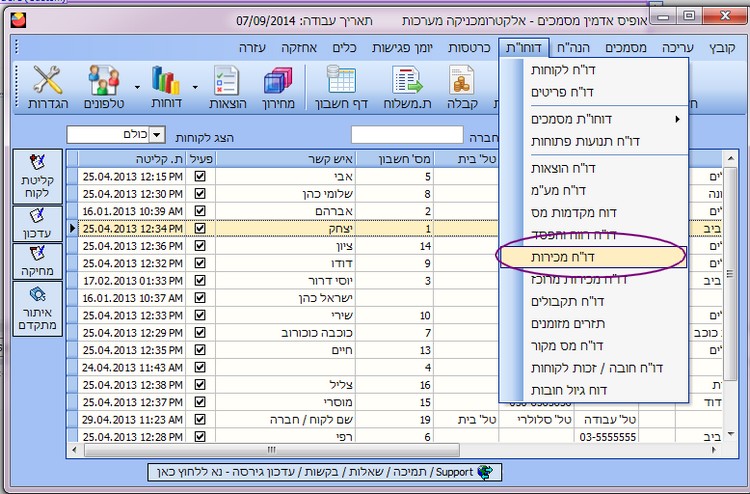The height and width of the screenshot is (494, 750).
Task: Toggle active checkbox in יוסי דרור row
Action: tap(200, 280)
